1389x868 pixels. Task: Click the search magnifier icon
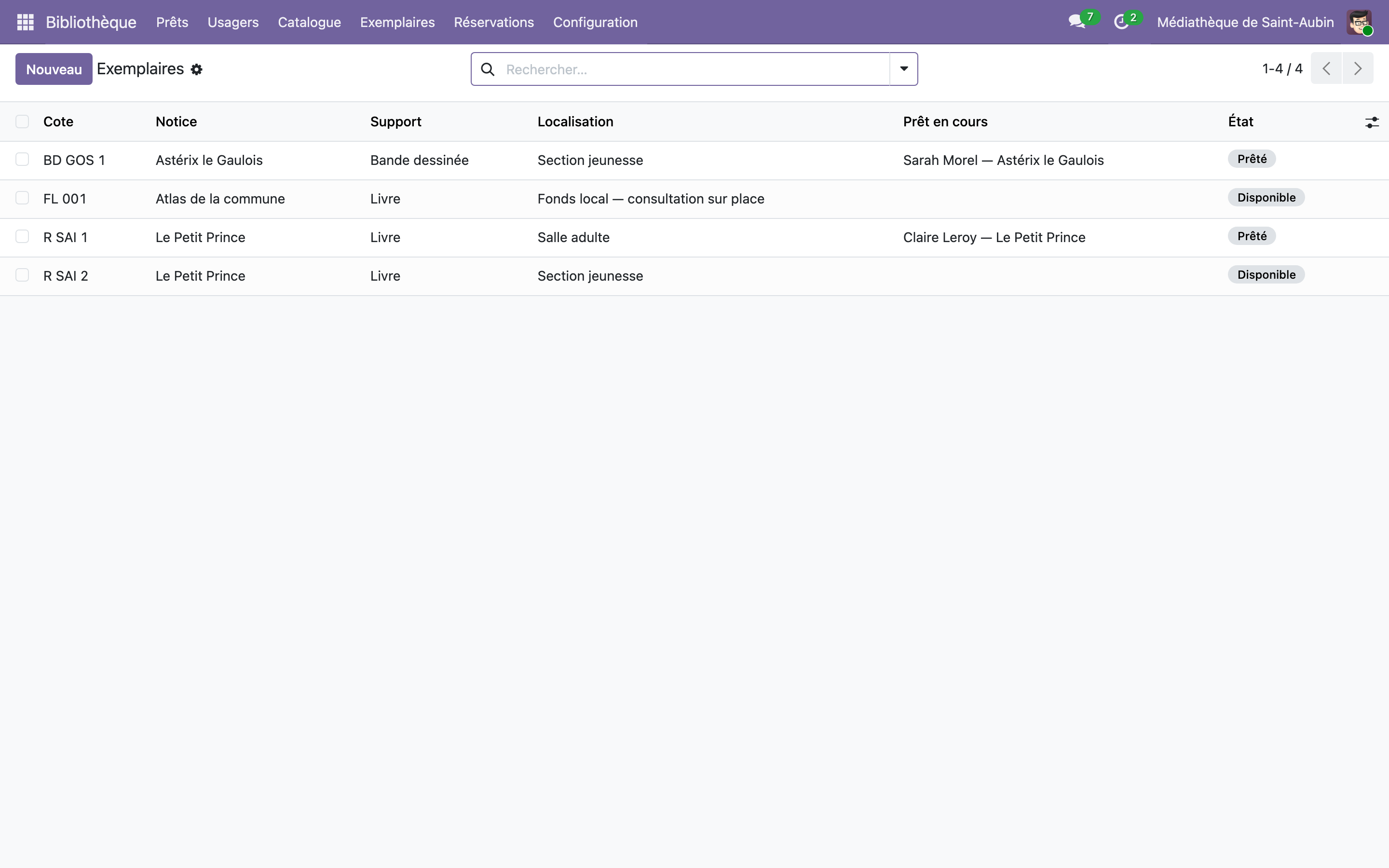pos(488,69)
